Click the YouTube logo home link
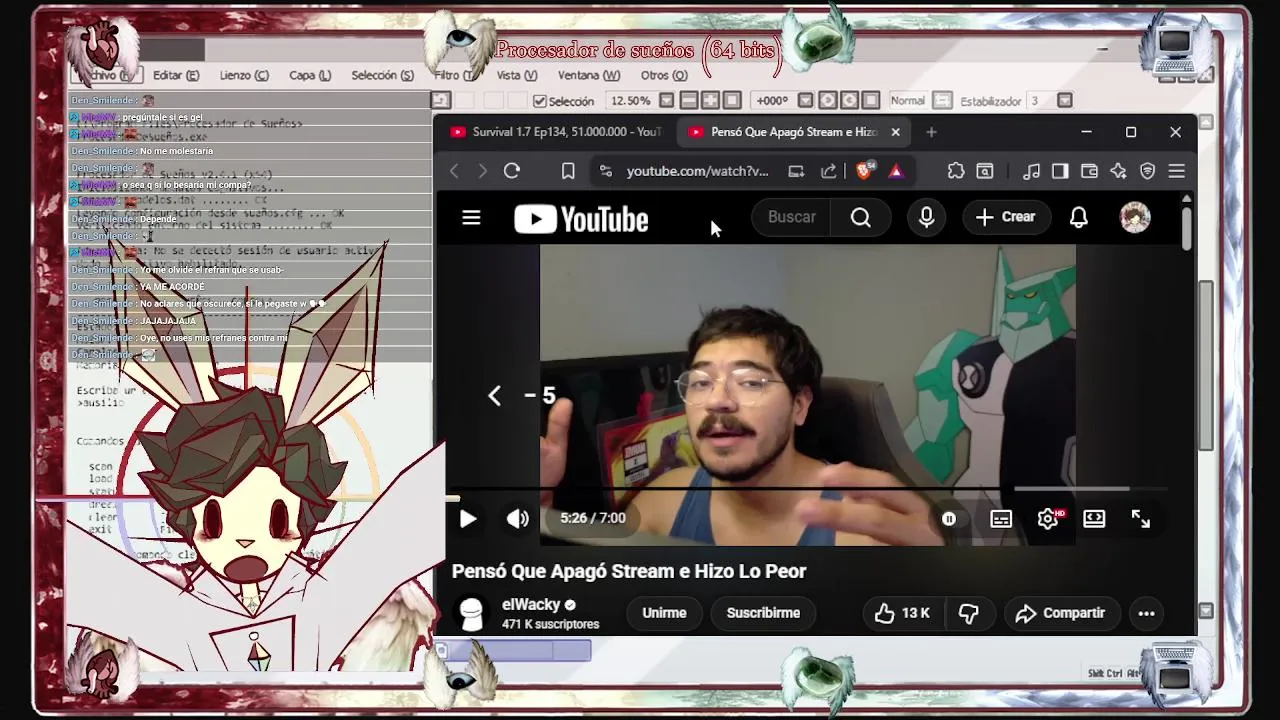The width and height of the screenshot is (1280, 720). [581, 219]
